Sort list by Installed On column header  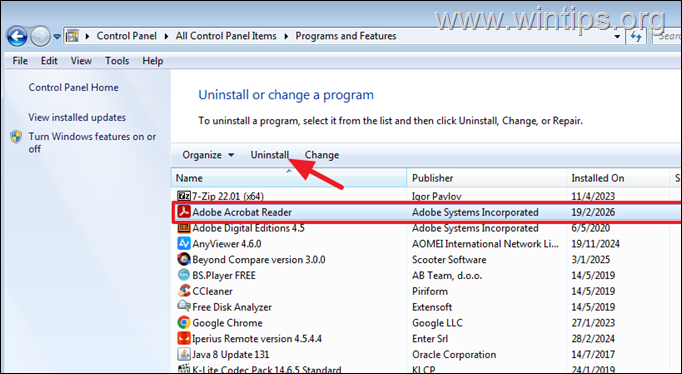[x=618, y=178]
